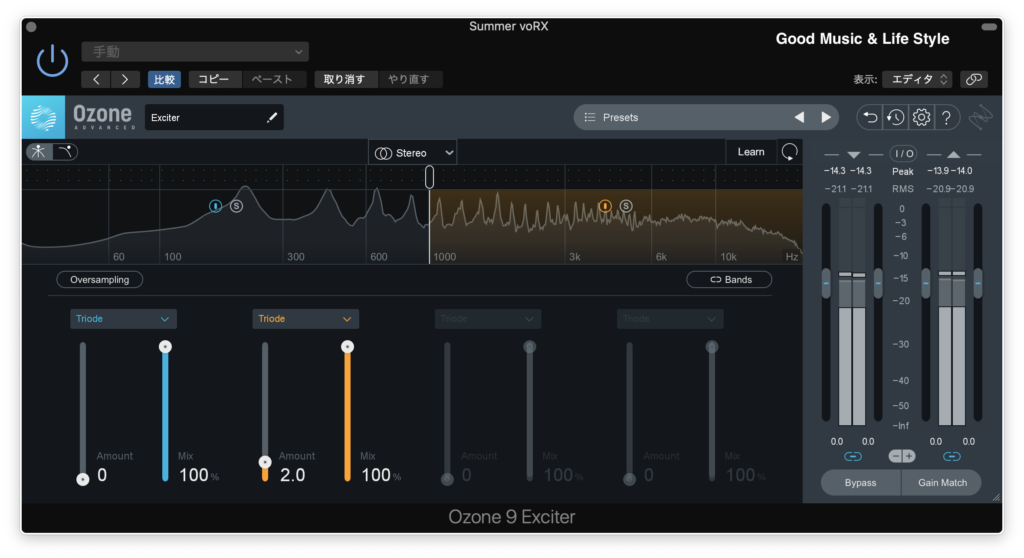
Task: Toggle the Bands link button
Action: coord(729,280)
